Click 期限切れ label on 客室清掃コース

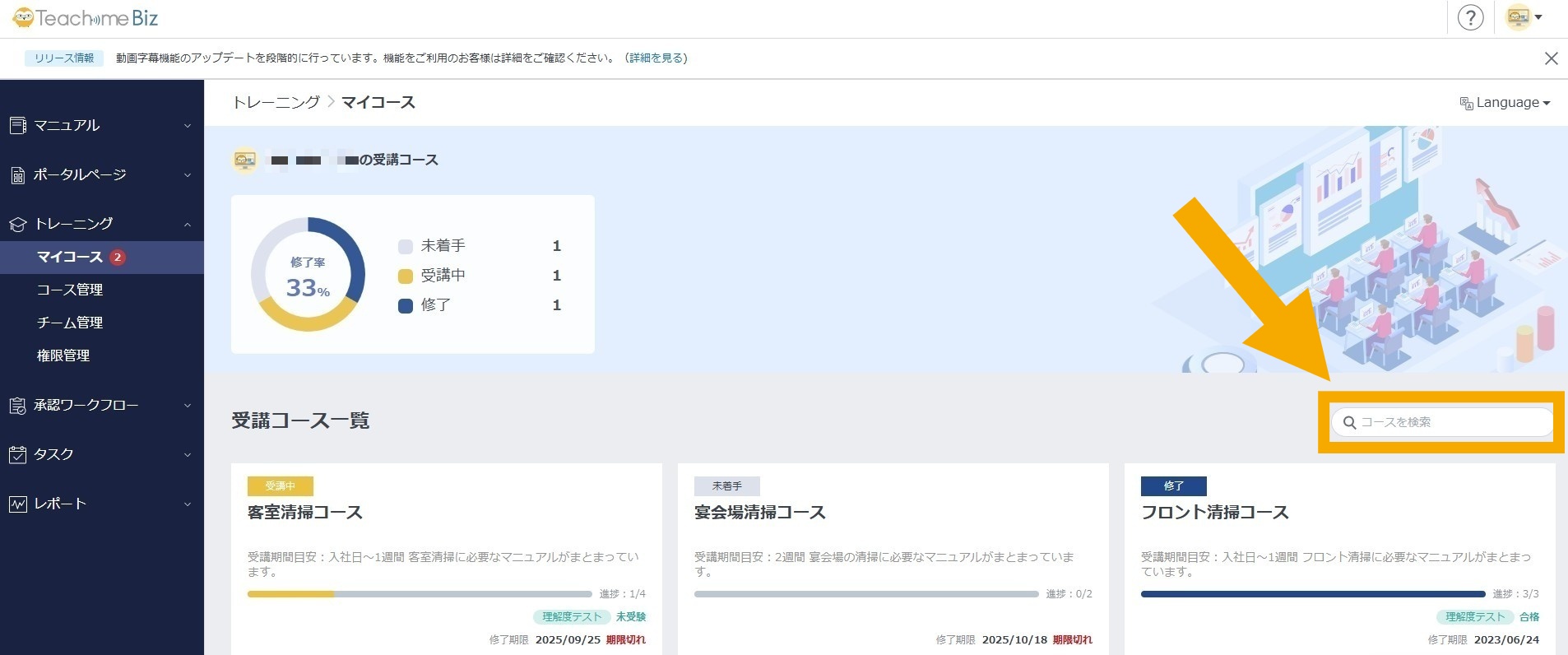coord(626,639)
